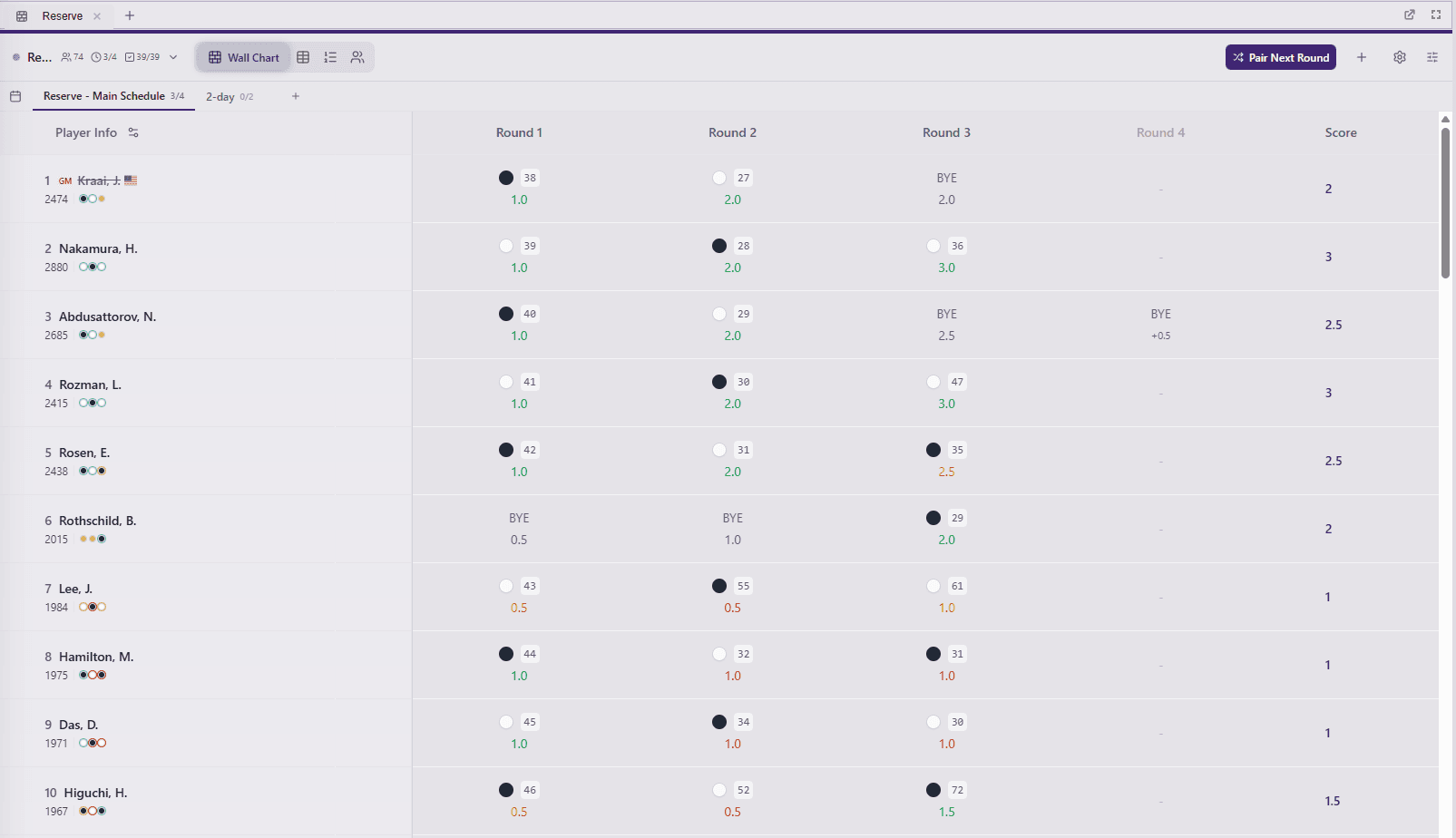Open the display options icon top right

(x=1432, y=56)
